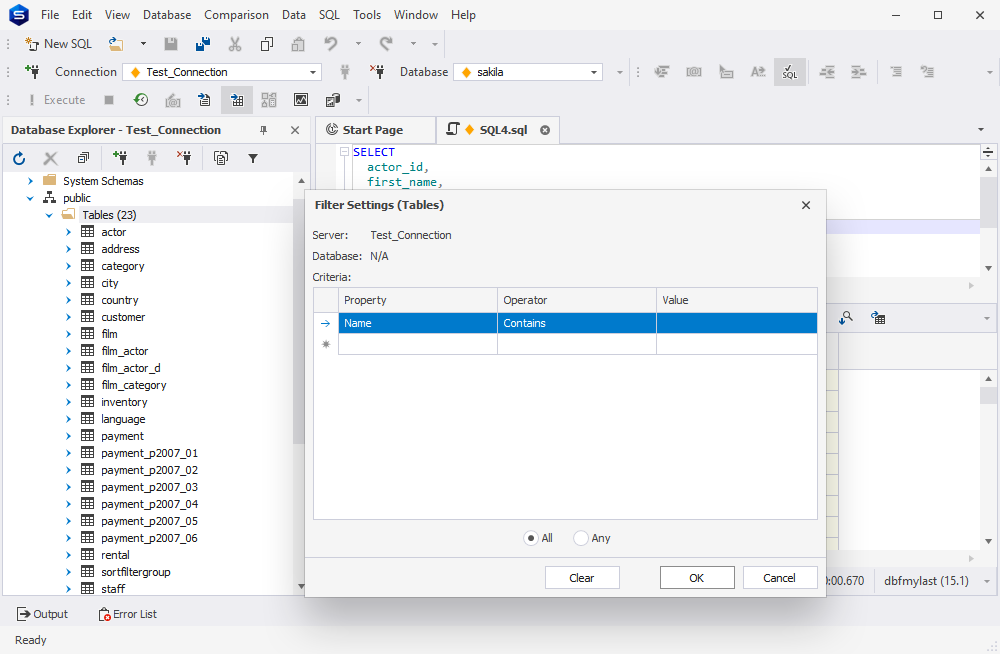This screenshot has height=654, width=1000.
Task: Click the Decrease indent icon
Action: coord(827,72)
